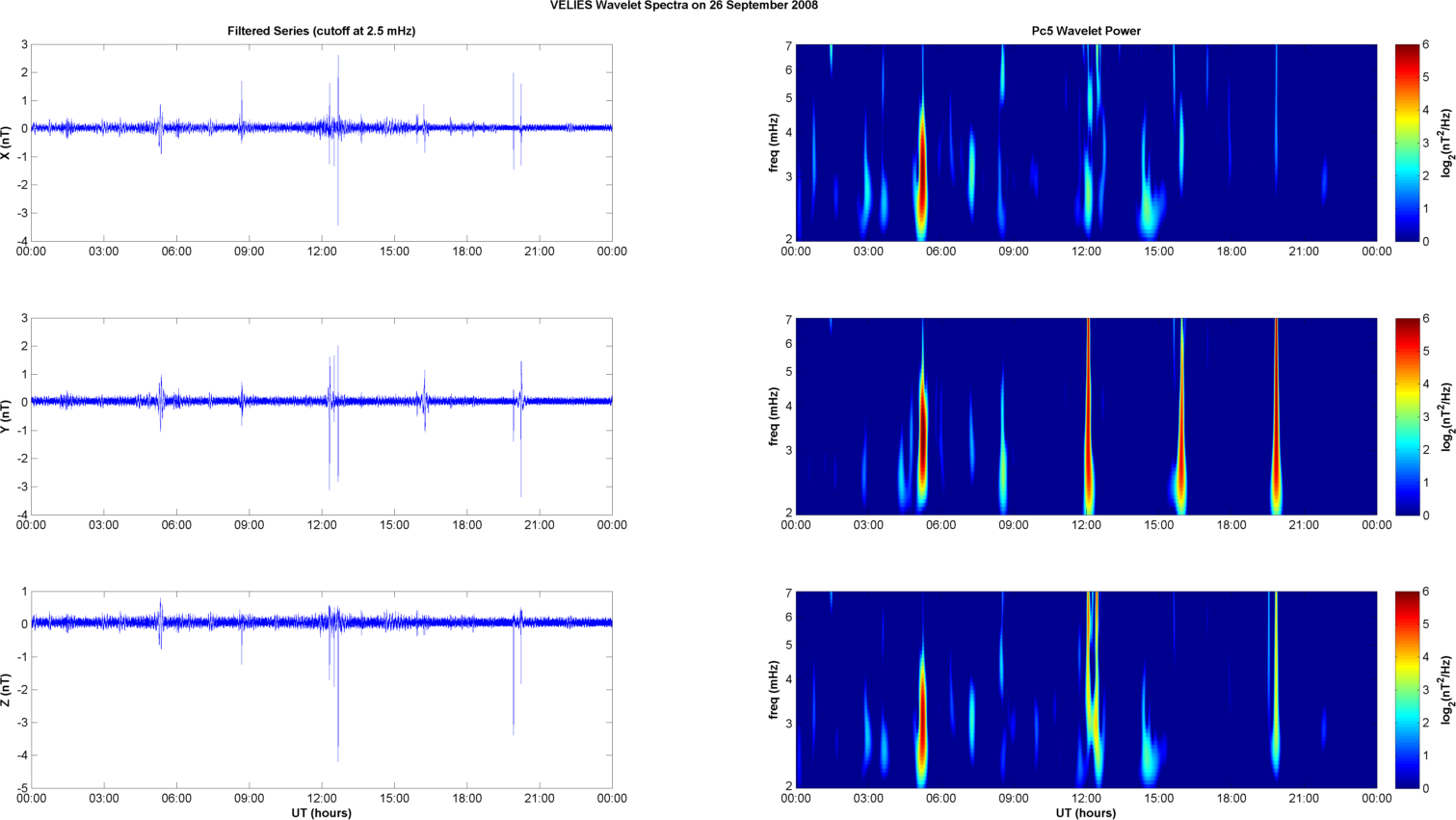
Task: Click freq (mHz) label of bottom spectrogram
Action: coord(774,690)
